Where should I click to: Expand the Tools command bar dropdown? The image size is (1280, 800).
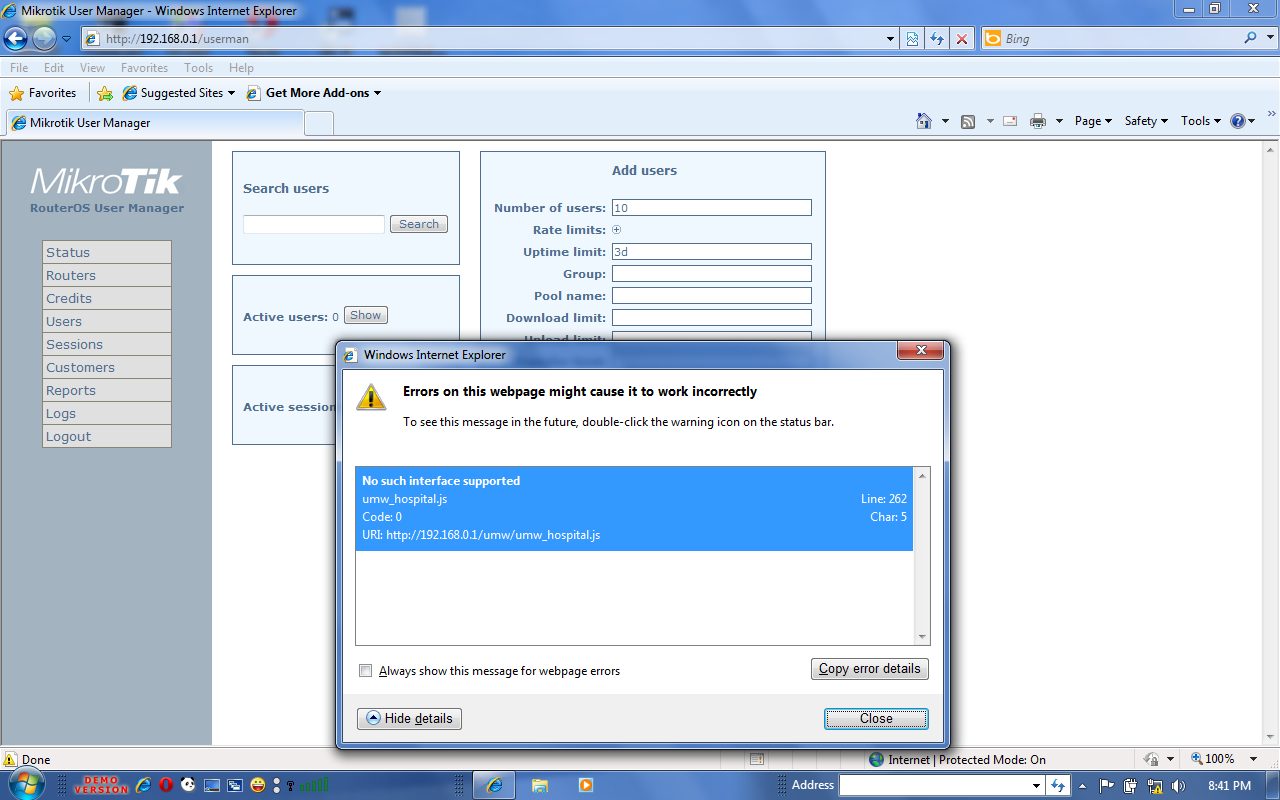pyautogui.click(x=1201, y=121)
